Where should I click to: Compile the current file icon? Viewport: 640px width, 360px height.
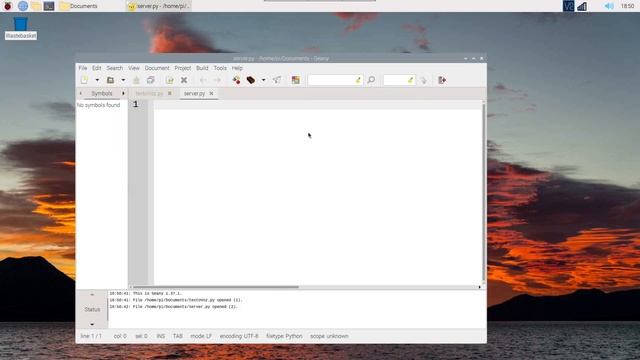click(x=236, y=80)
